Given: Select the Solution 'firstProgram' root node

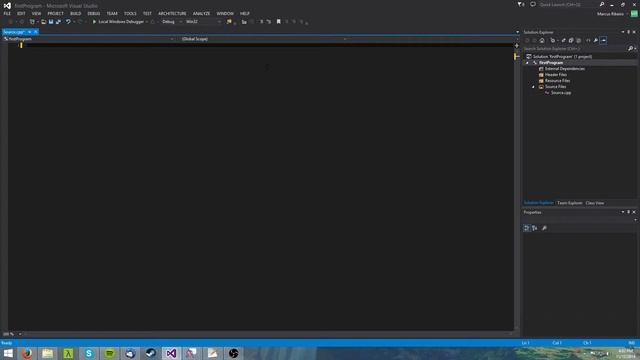Looking at the screenshot, I should [x=562, y=57].
